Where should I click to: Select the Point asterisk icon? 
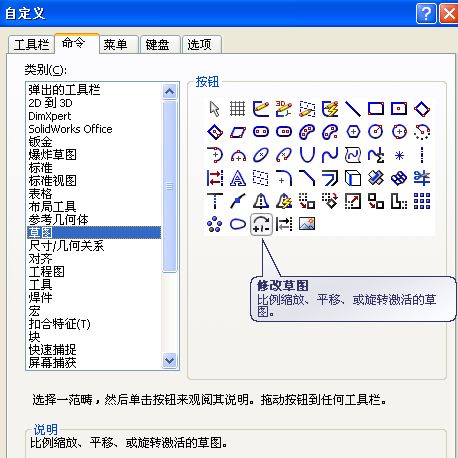click(399, 156)
